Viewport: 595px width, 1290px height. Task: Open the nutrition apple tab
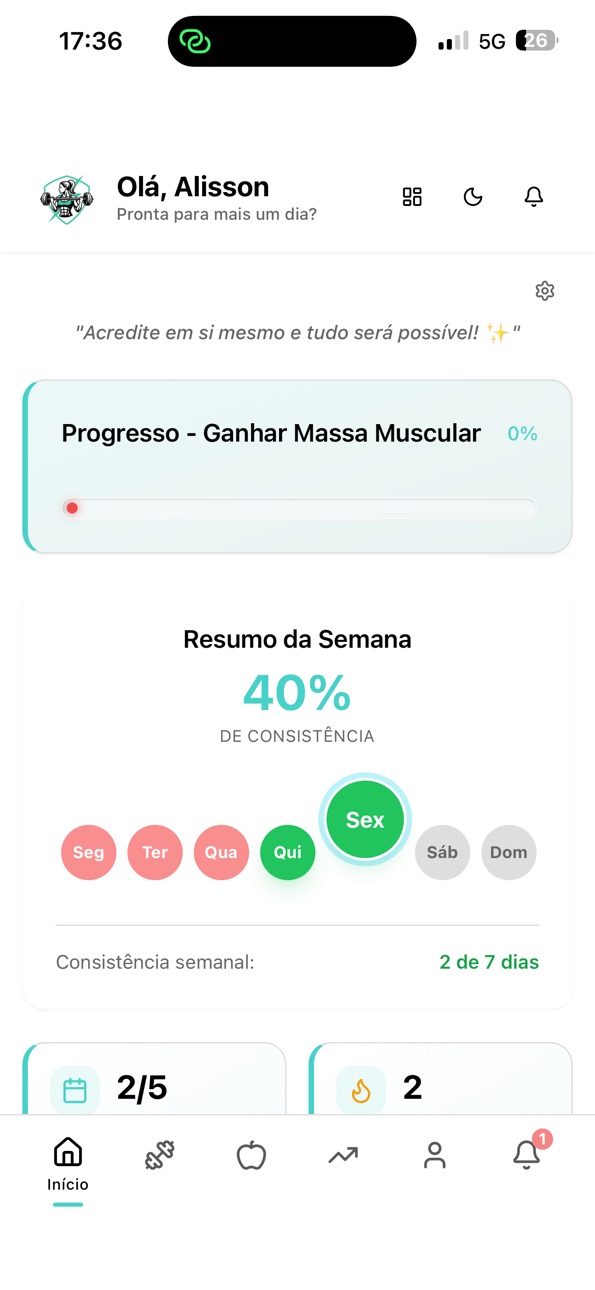coord(251,1155)
